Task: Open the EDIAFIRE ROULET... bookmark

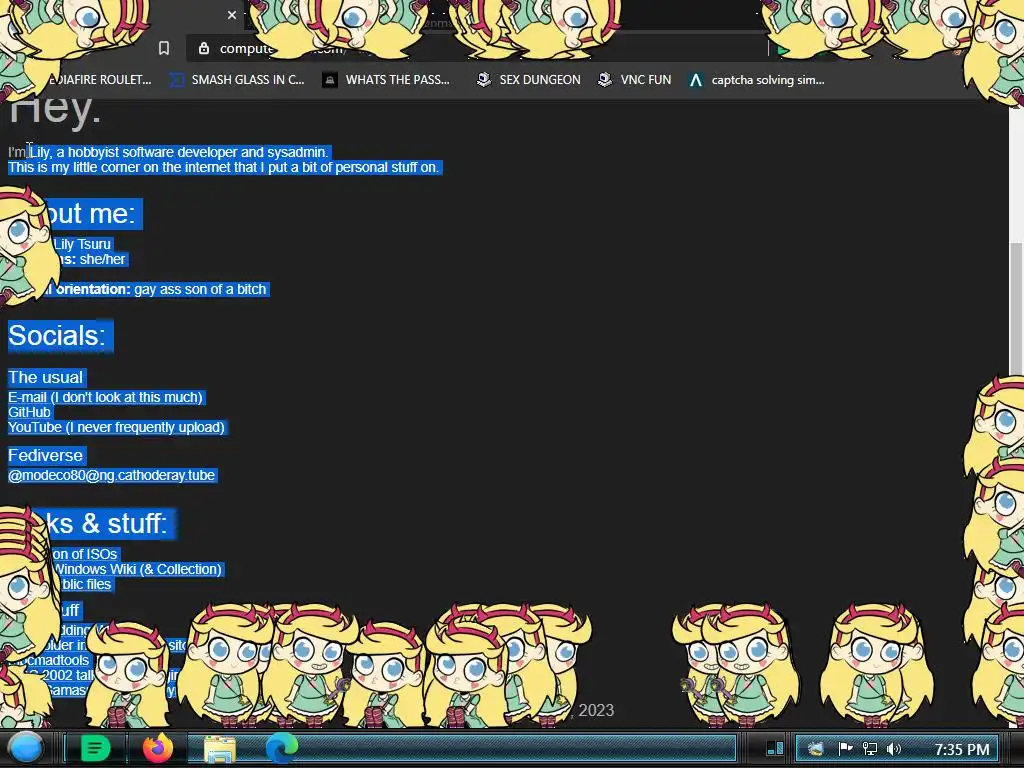Action: [101, 80]
